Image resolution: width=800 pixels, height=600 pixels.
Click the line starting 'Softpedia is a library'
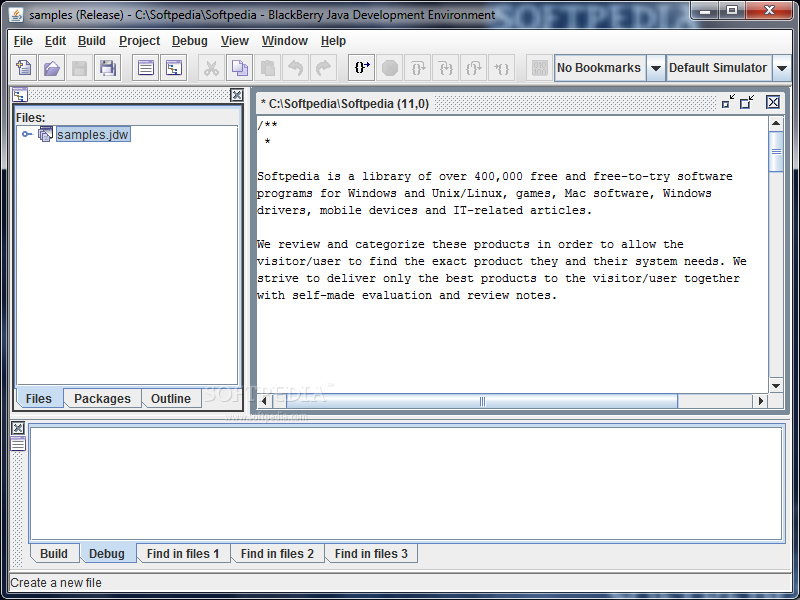click(x=495, y=177)
